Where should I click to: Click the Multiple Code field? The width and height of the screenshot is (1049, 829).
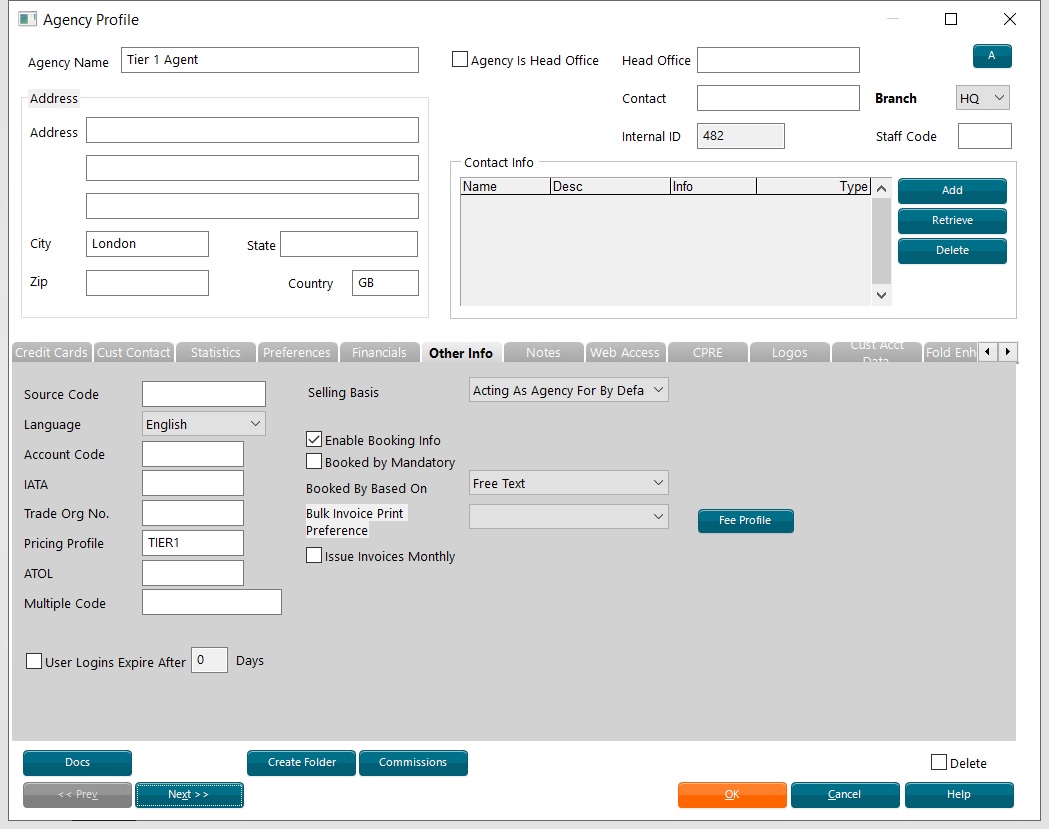pyautogui.click(x=212, y=602)
